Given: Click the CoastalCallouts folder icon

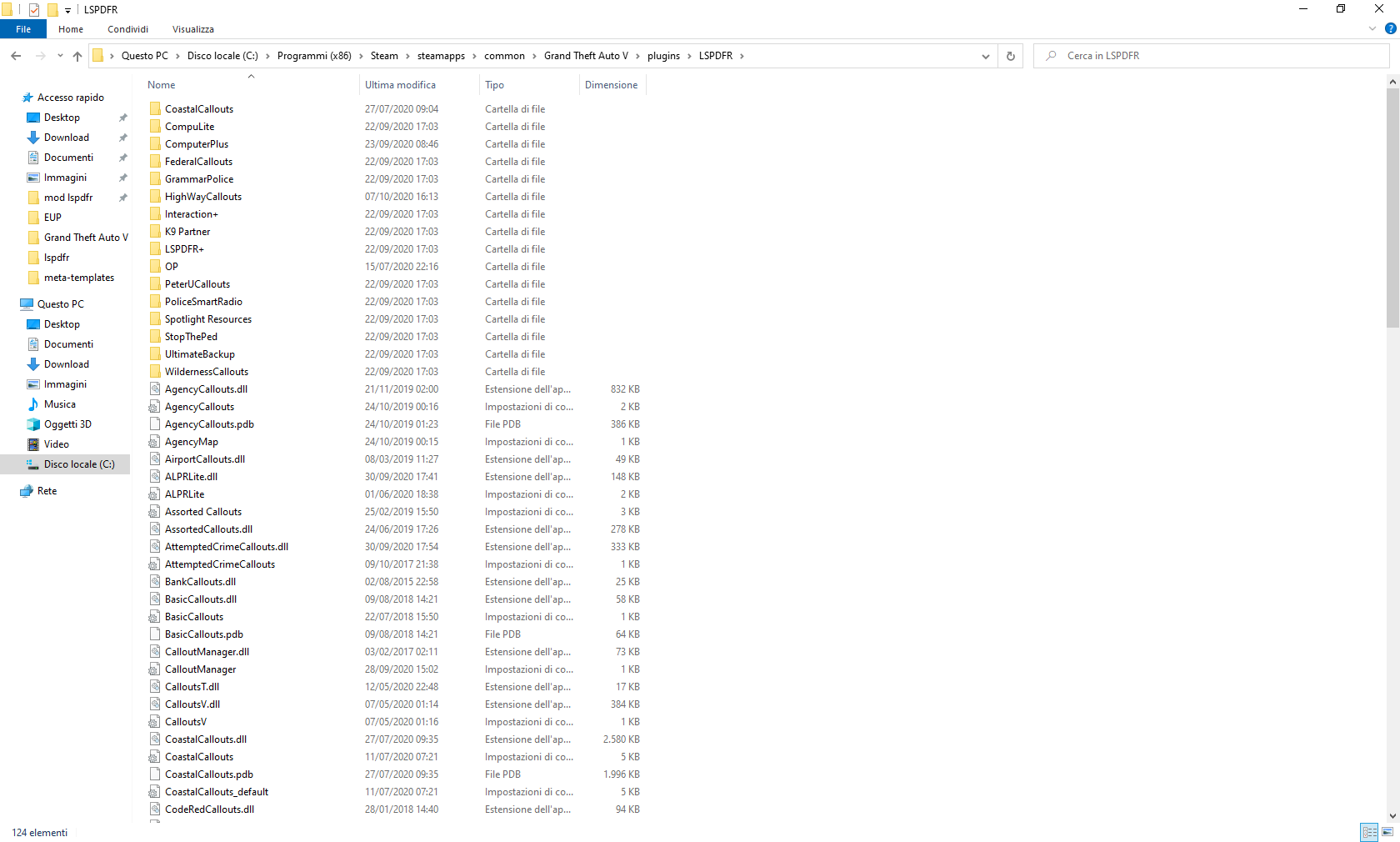Looking at the screenshot, I should click(155, 108).
